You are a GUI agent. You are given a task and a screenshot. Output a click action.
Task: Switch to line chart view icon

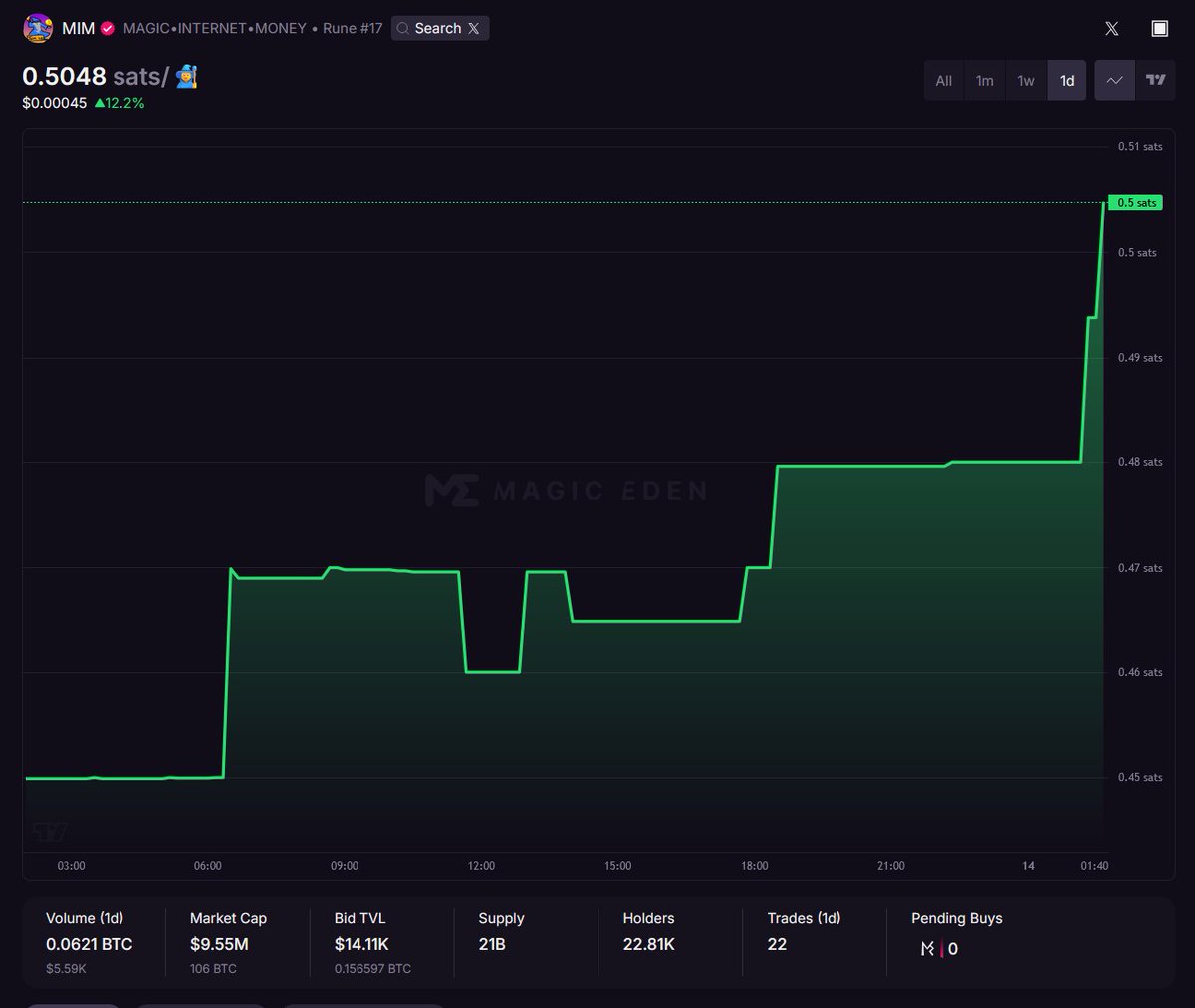point(1115,81)
